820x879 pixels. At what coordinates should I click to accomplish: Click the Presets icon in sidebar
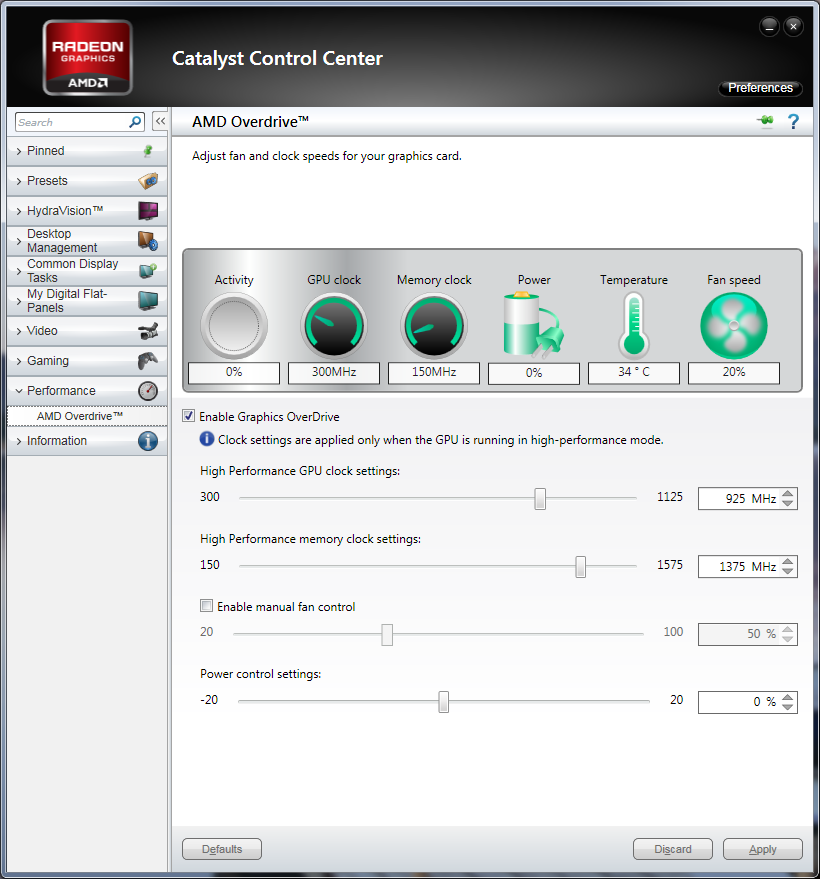click(x=148, y=181)
